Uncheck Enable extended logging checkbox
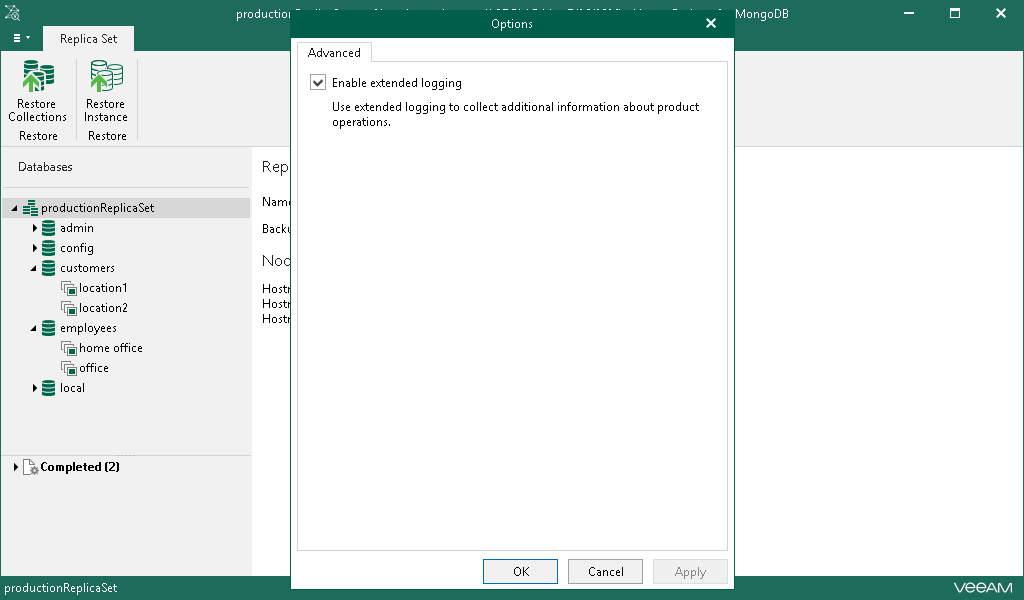Viewport: 1024px width, 600px height. 318,82
